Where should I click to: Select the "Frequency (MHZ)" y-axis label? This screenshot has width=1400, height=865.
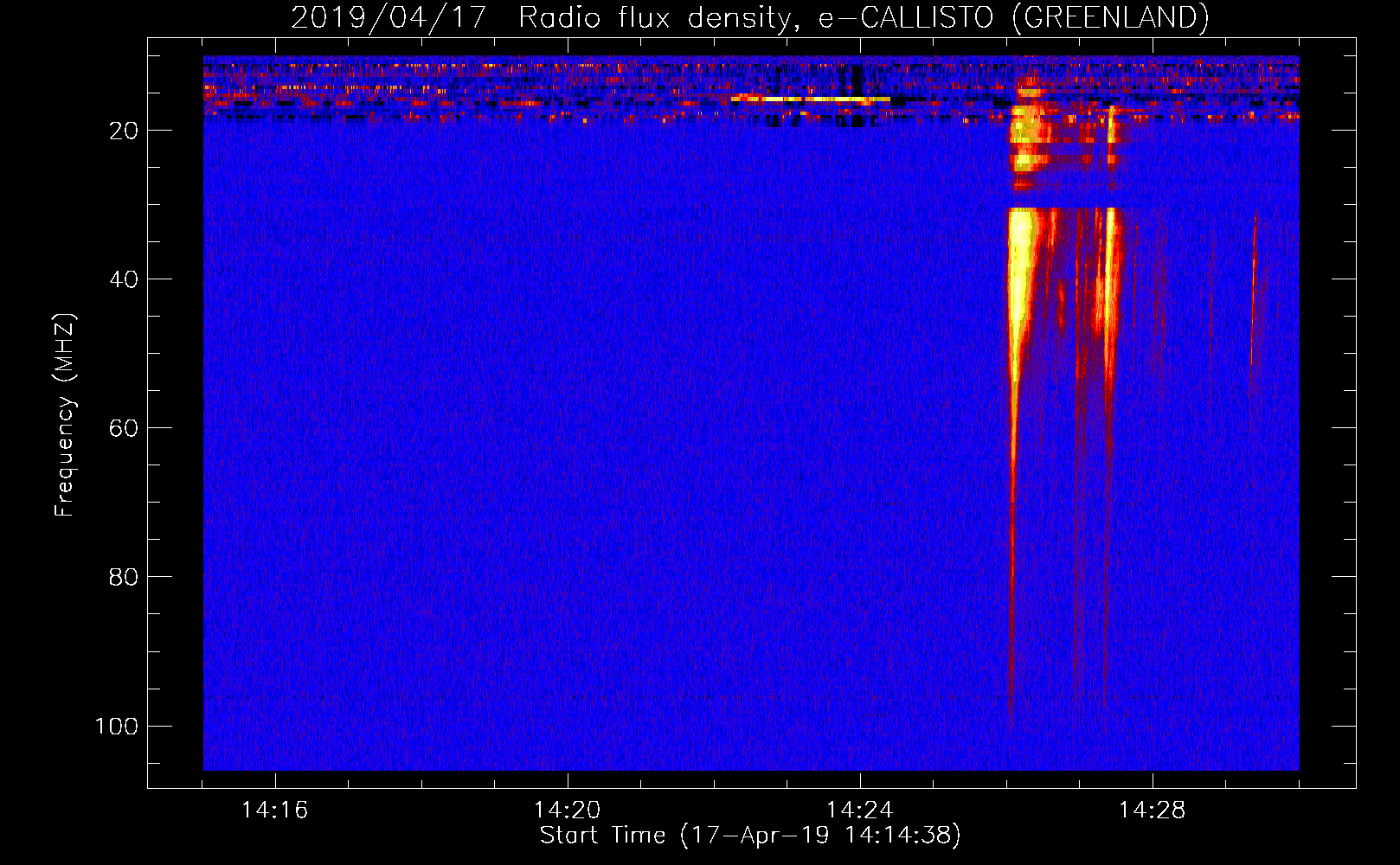(x=65, y=415)
